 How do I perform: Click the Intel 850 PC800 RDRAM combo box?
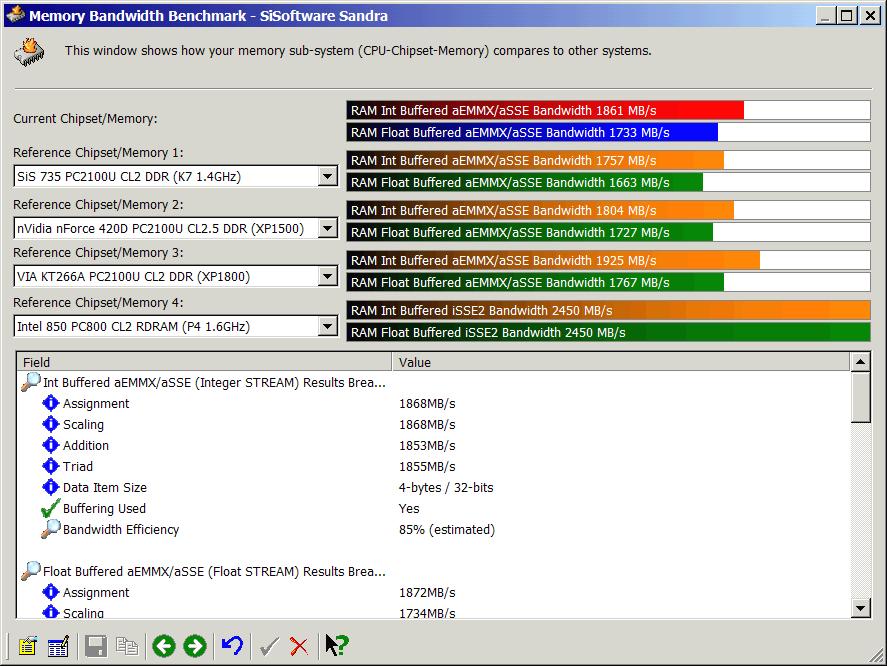tap(176, 326)
